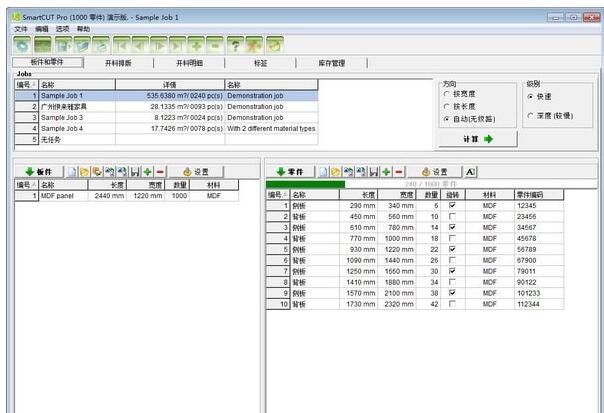
Task: Click the save disk icon in parts toolbar
Action: click(x=374, y=172)
